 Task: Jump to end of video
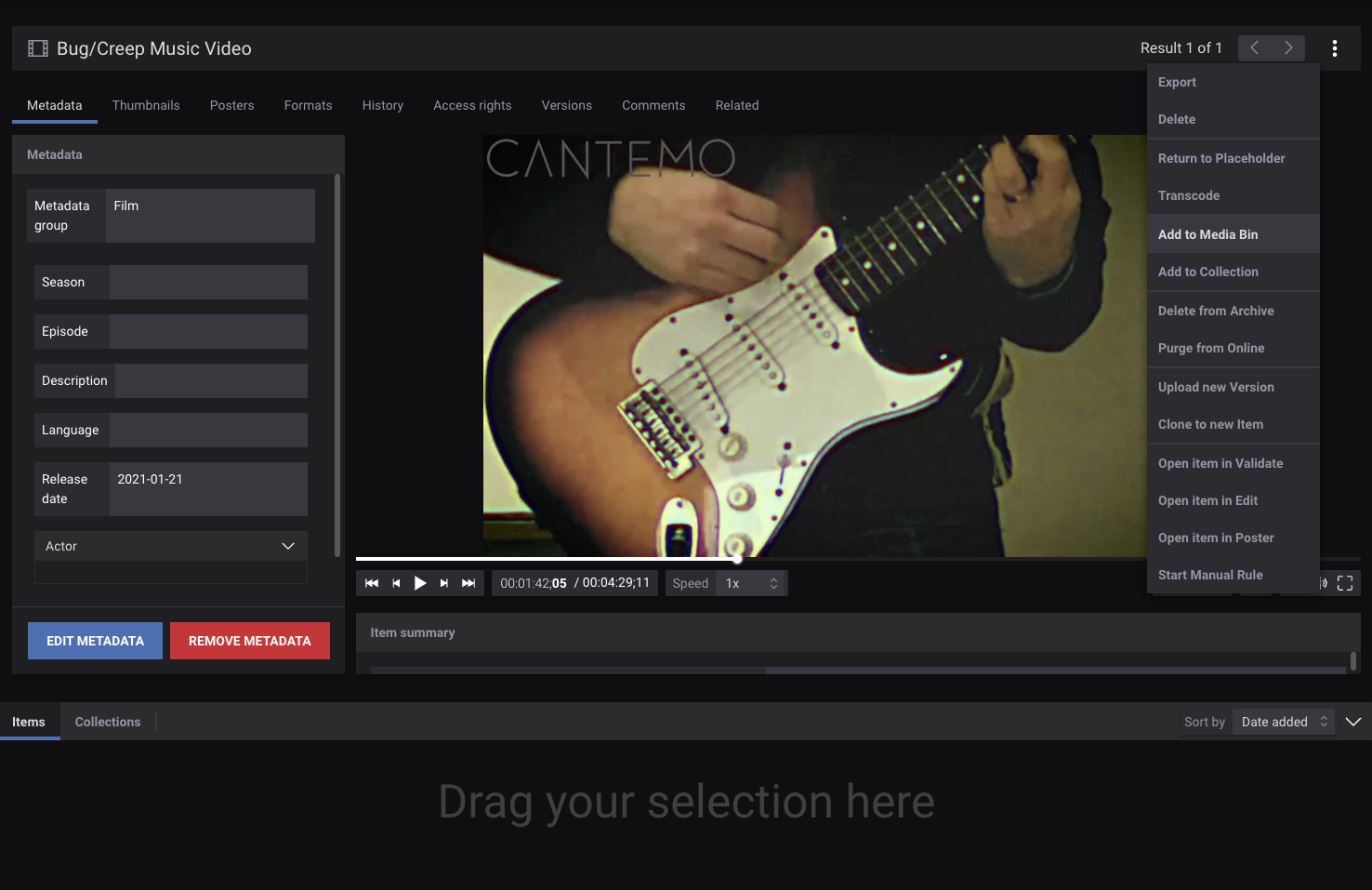click(468, 583)
